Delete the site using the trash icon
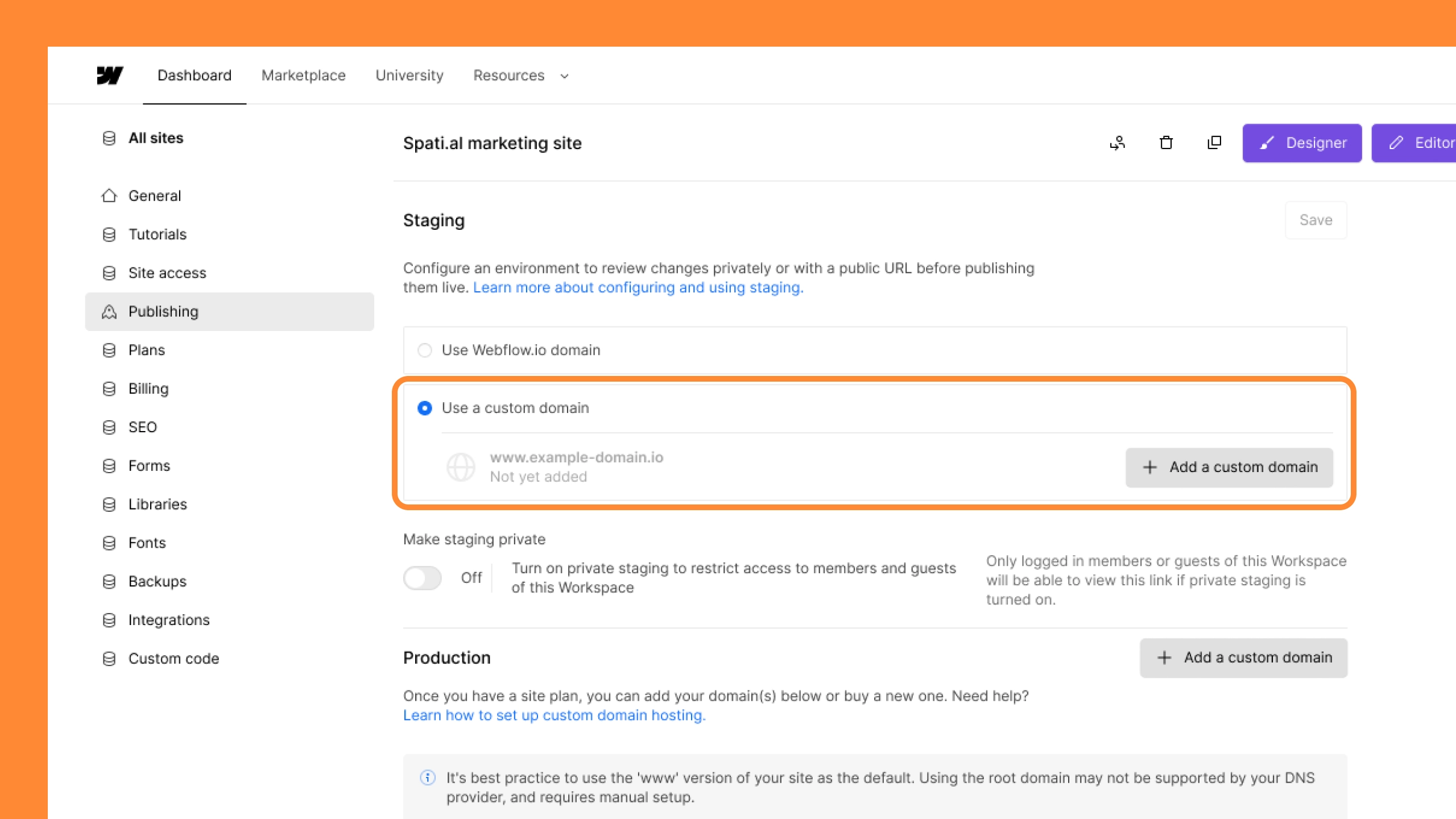1456x819 pixels. pos(1165,143)
